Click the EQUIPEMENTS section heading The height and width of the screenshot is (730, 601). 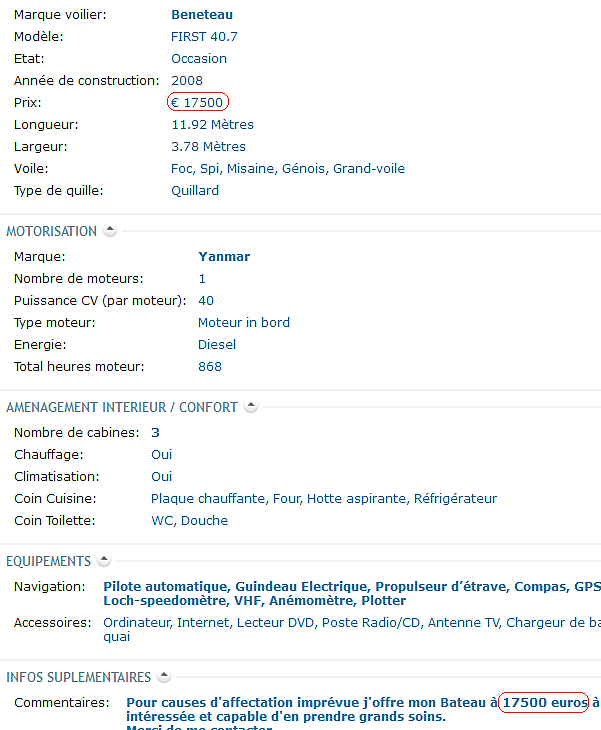[48, 561]
